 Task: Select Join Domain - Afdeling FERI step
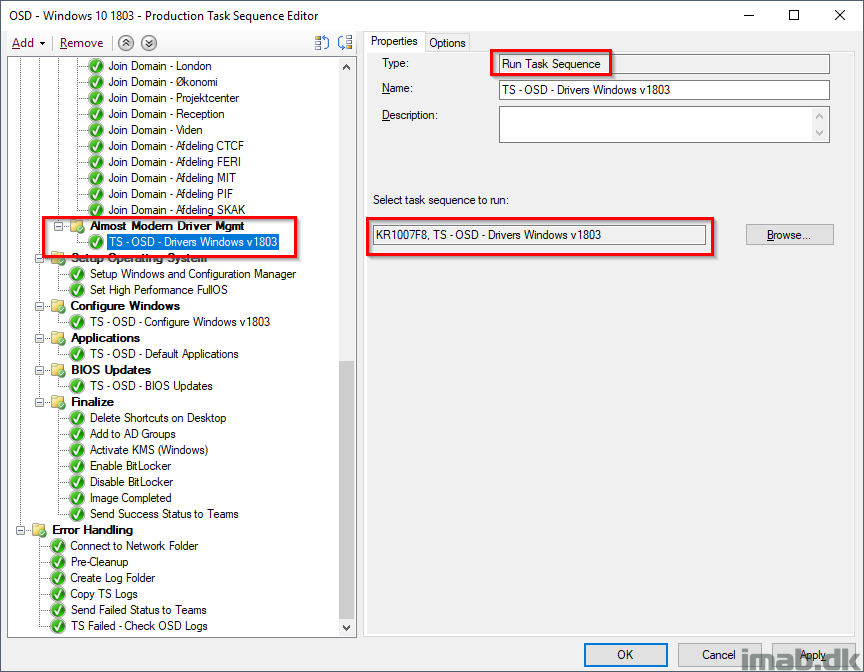[175, 162]
